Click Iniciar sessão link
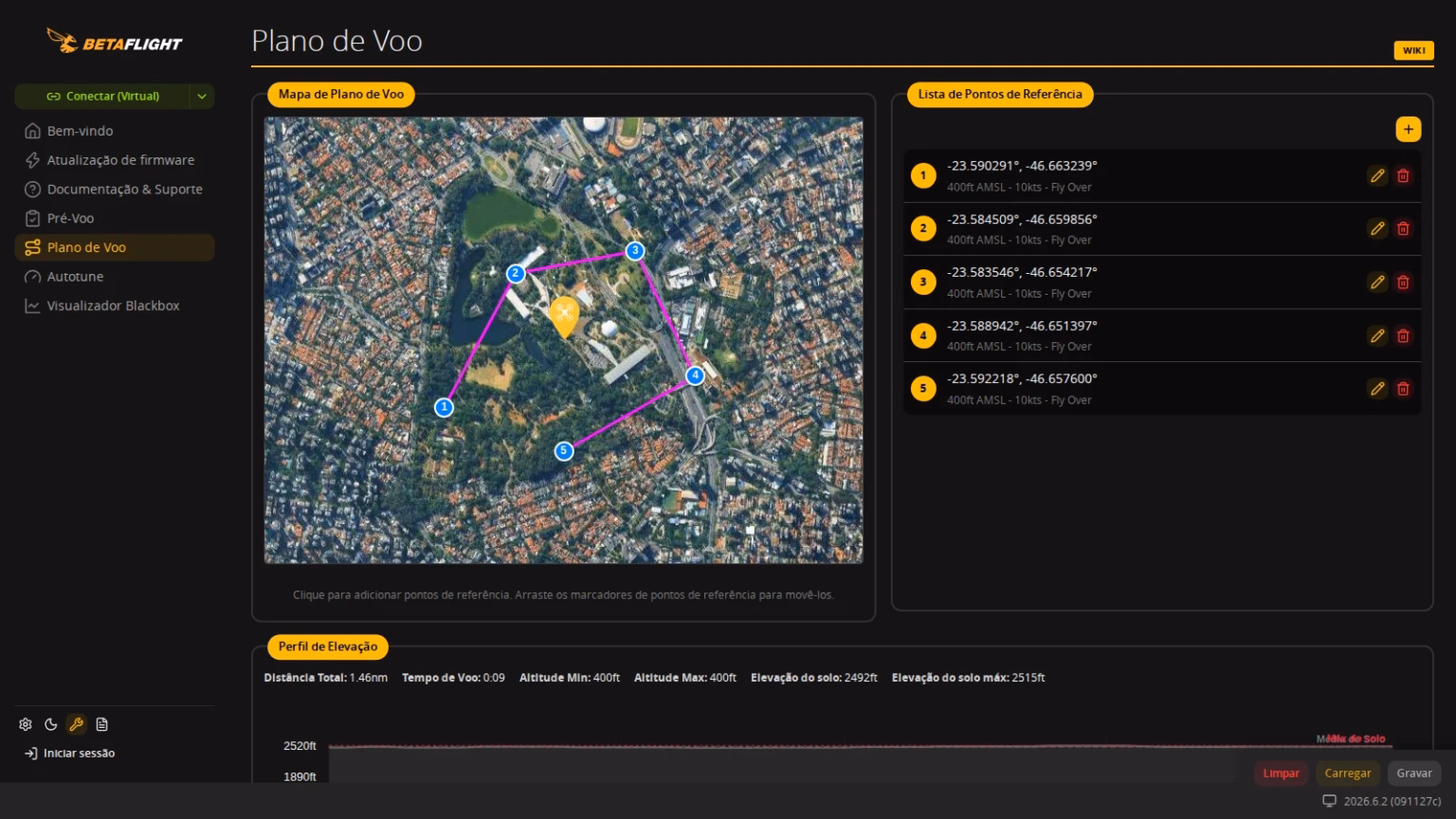 (69, 754)
